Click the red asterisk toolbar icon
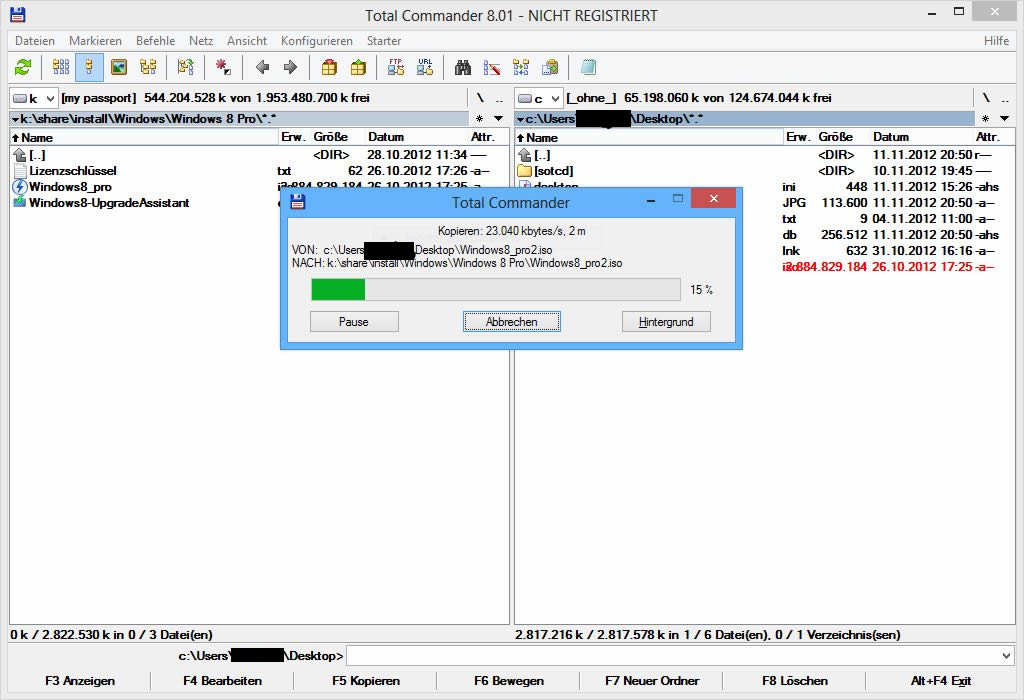Image resolution: width=1024 pixels, height=700 pixels. [223, 67]
